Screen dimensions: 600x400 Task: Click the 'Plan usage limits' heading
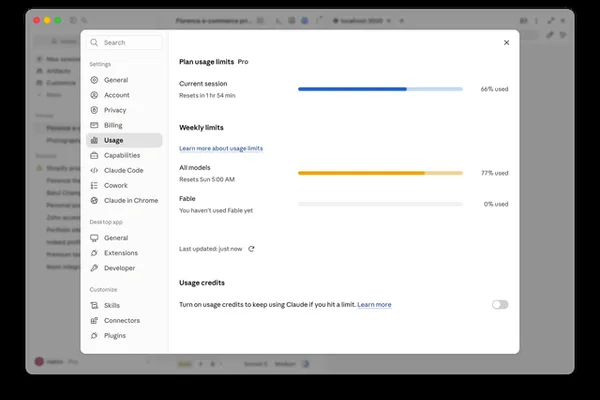point(206,62)
